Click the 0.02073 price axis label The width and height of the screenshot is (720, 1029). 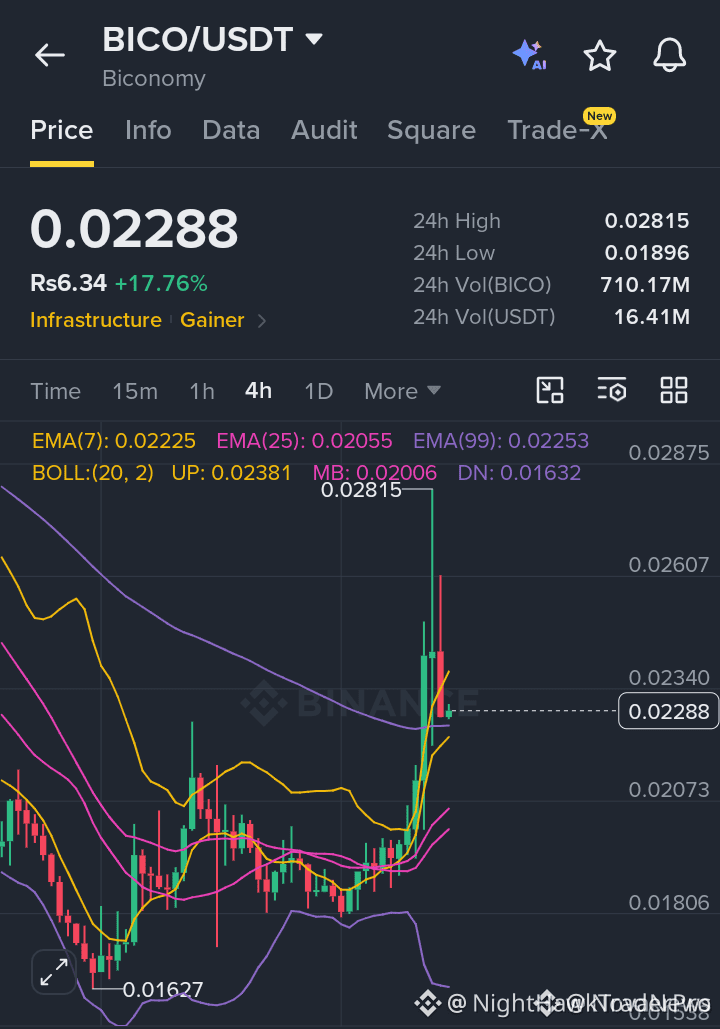pyautogui.click(x=669, y=789)
